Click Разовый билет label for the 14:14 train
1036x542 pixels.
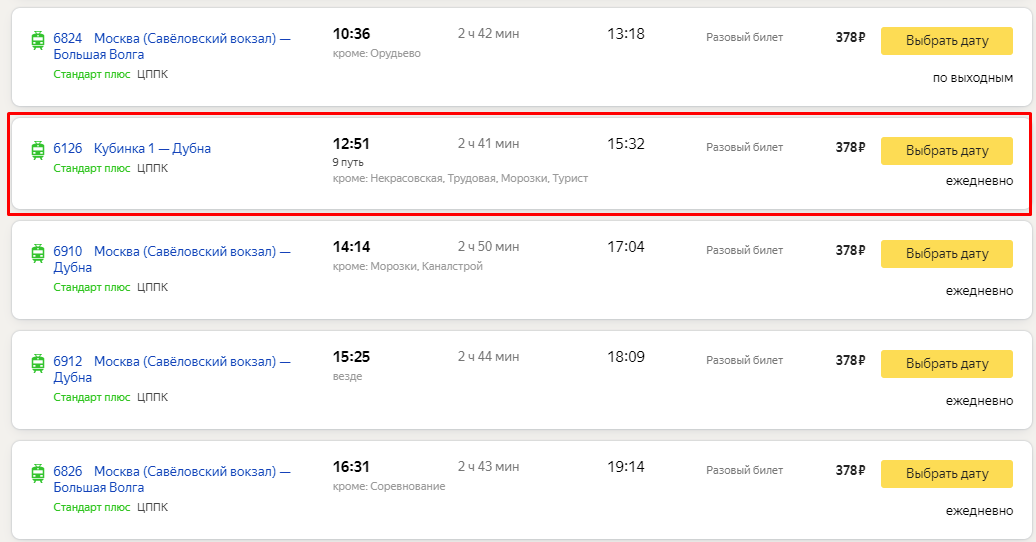tap(745, 251)
